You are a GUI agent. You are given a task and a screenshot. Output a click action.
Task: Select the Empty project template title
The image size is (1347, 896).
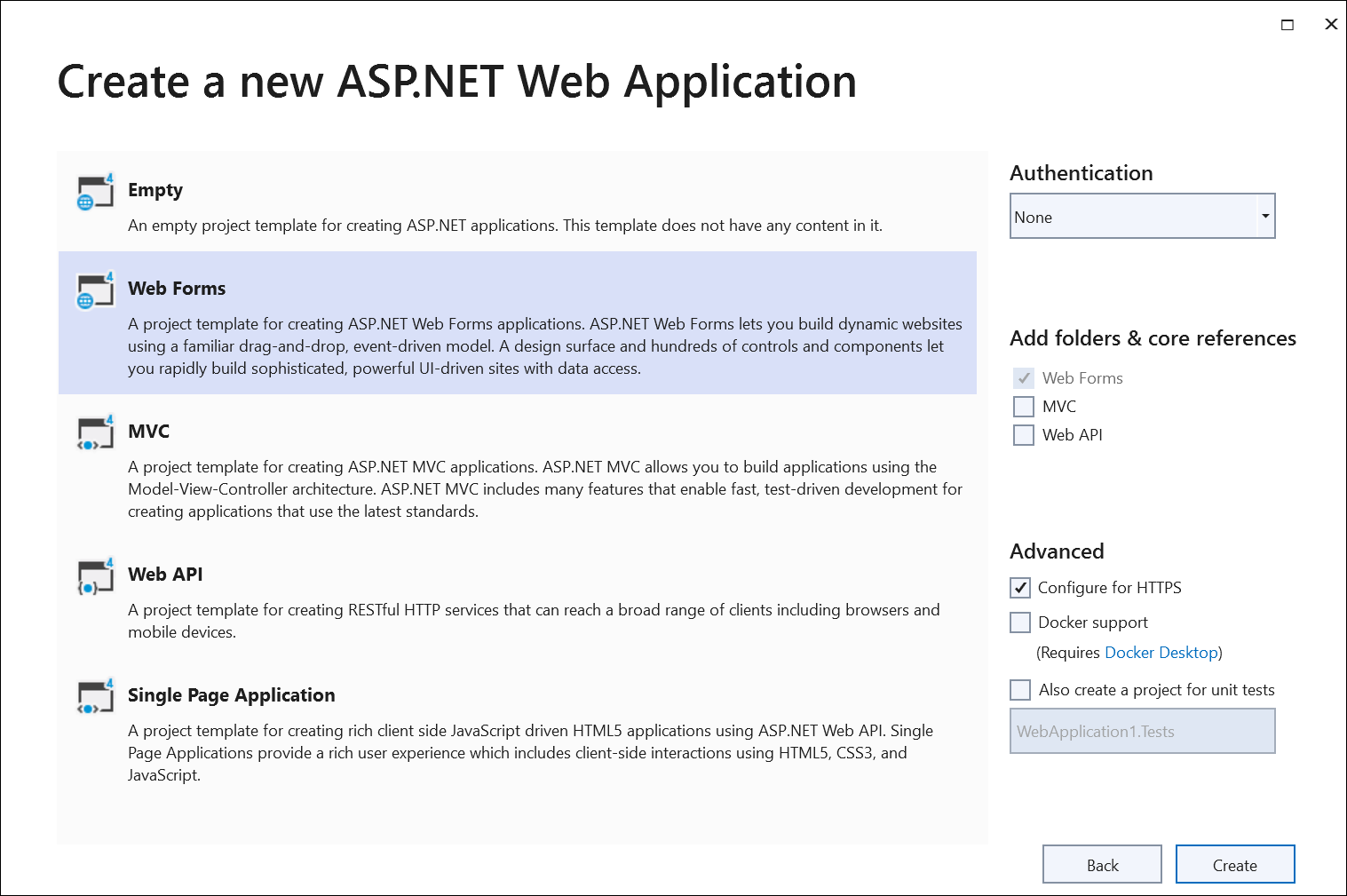[155, 190]
